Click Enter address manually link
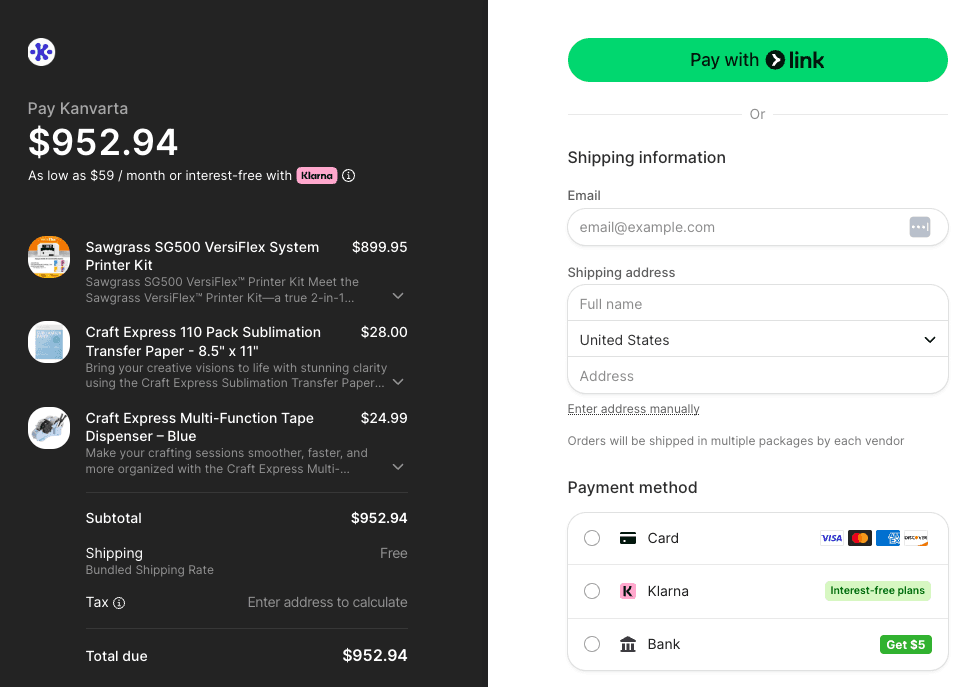The image size is (967, 687). click(633, 409)
